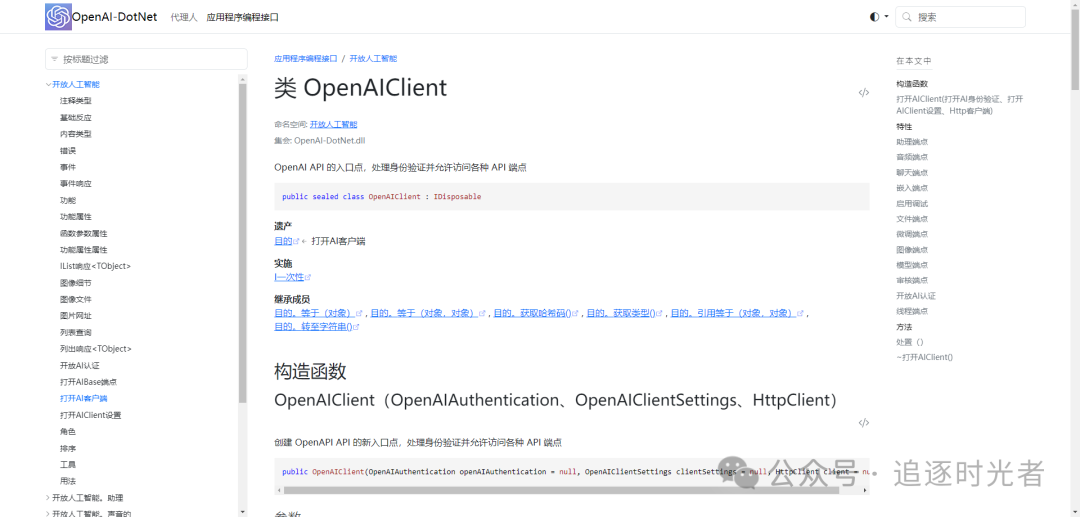The image size is (1080, 517).
Task: Jump to 嵌入端点 in the page outline
Action: 912,188
